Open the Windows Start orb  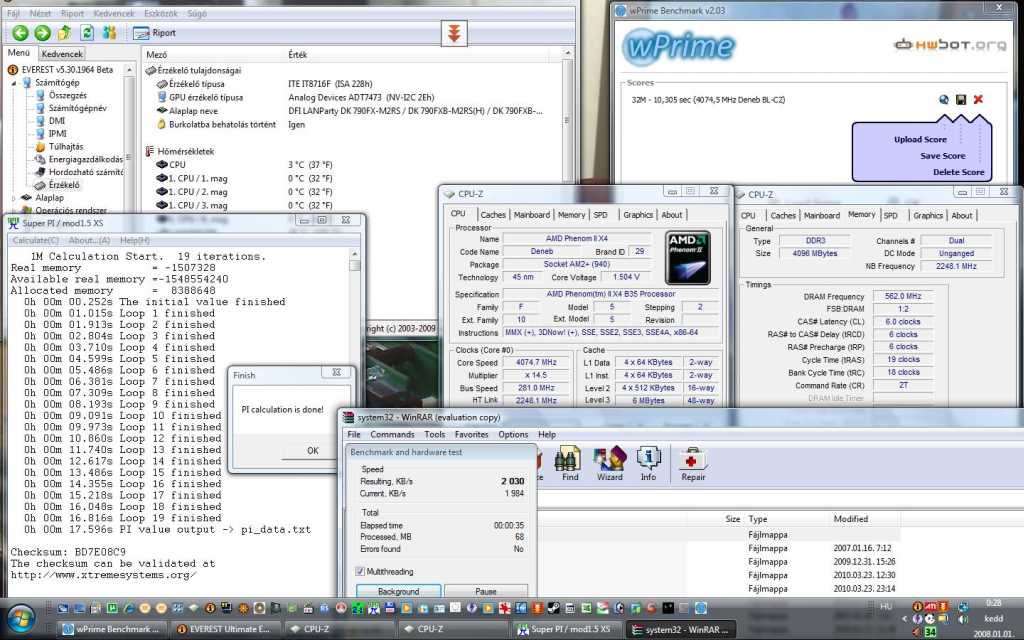(20, 619)
